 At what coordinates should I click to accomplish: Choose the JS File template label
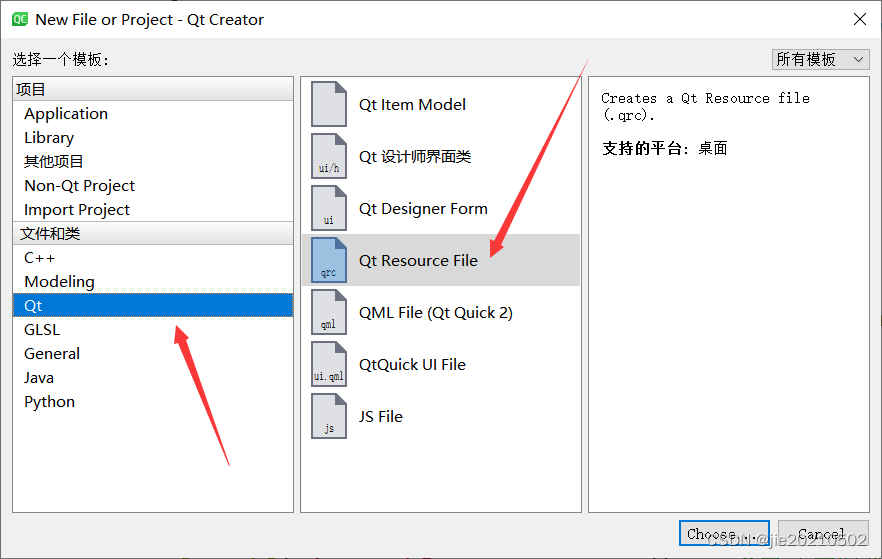point(381,417)
